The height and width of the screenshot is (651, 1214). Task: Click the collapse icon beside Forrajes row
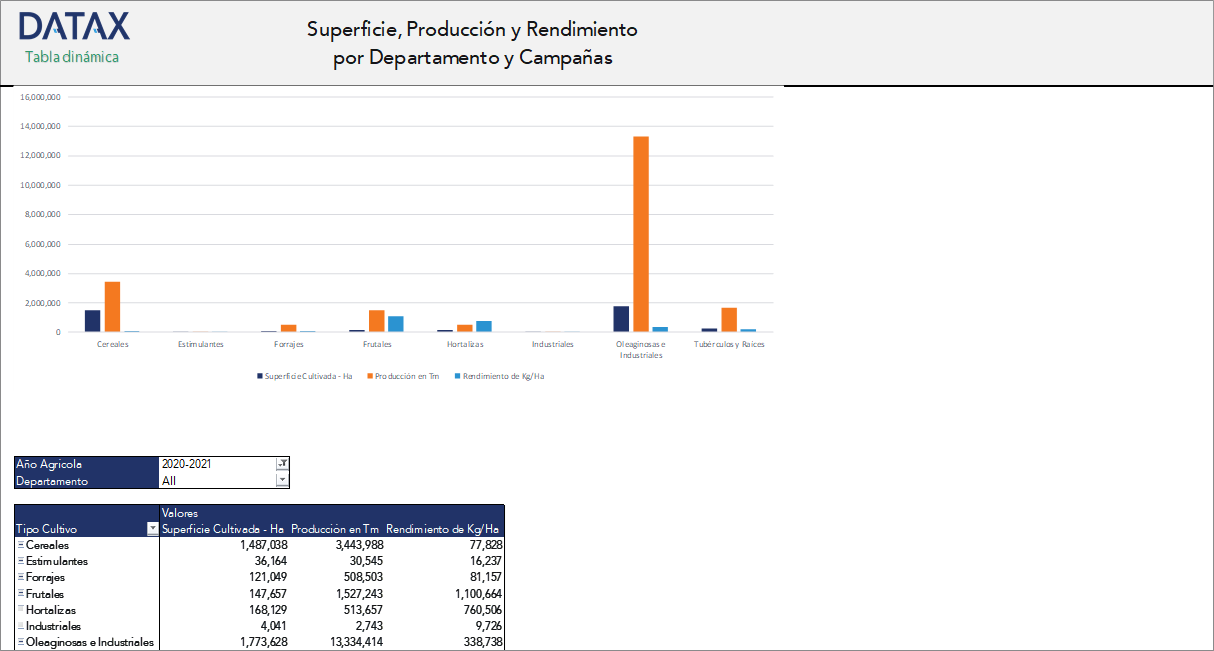click(x=19, y=577)
